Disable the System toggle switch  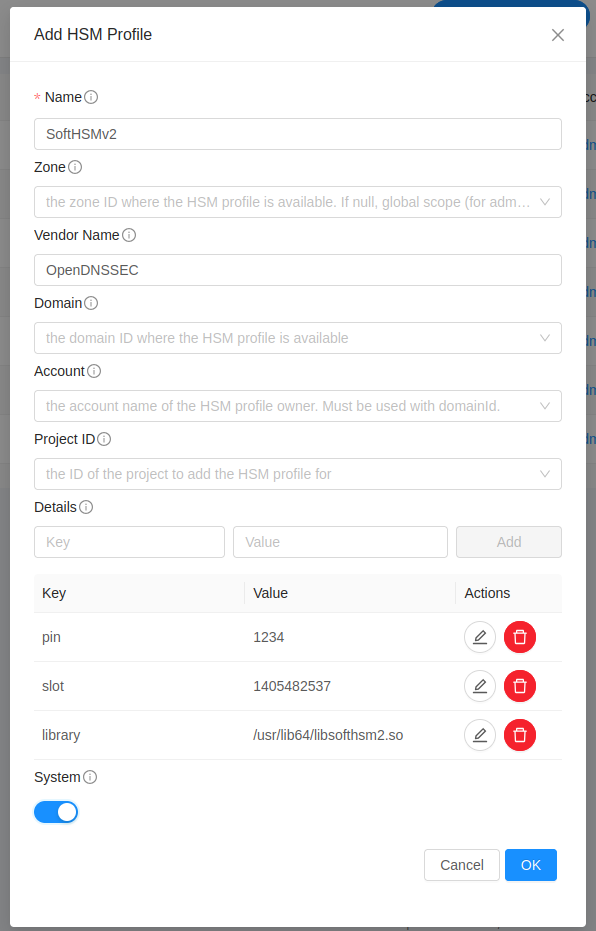click(55, 811)
